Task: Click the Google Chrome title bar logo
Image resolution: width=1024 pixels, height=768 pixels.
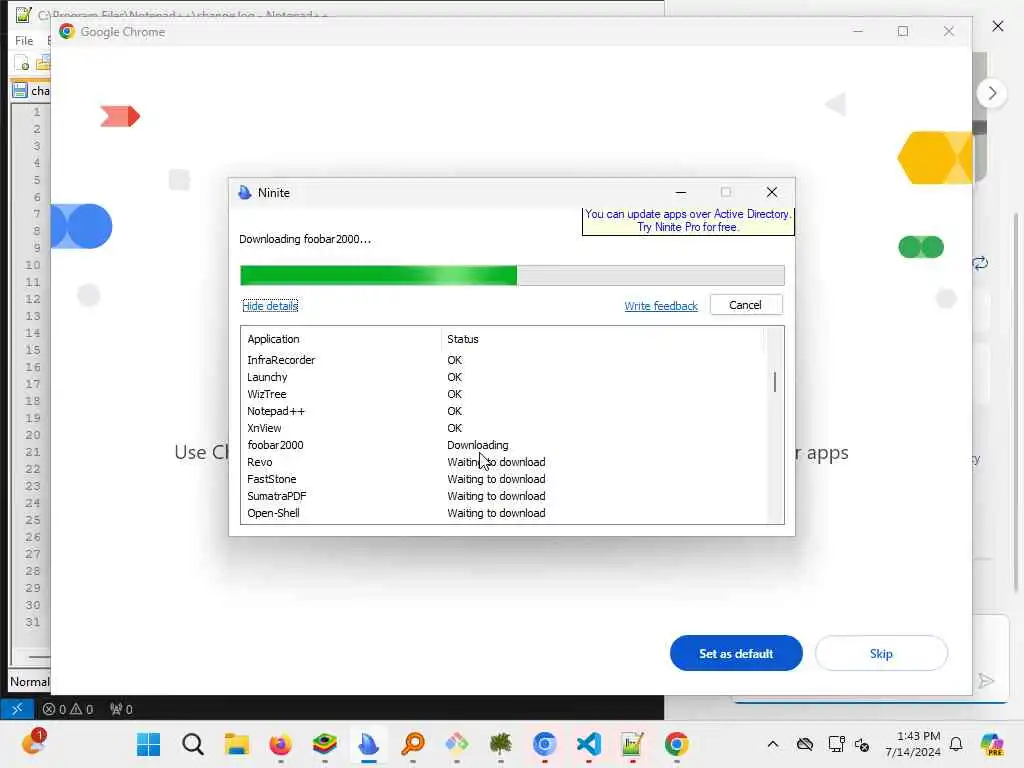Action: [x=67, y=31]
